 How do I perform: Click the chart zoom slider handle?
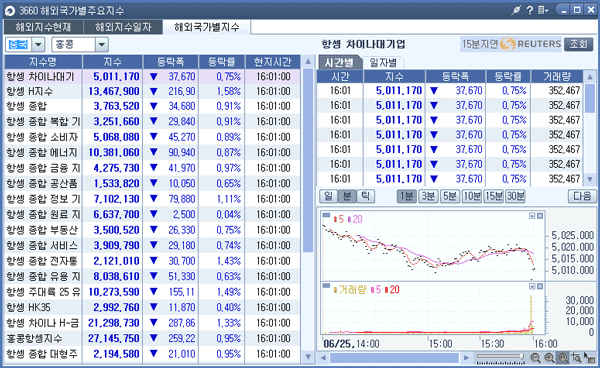[x=522, y=357]
